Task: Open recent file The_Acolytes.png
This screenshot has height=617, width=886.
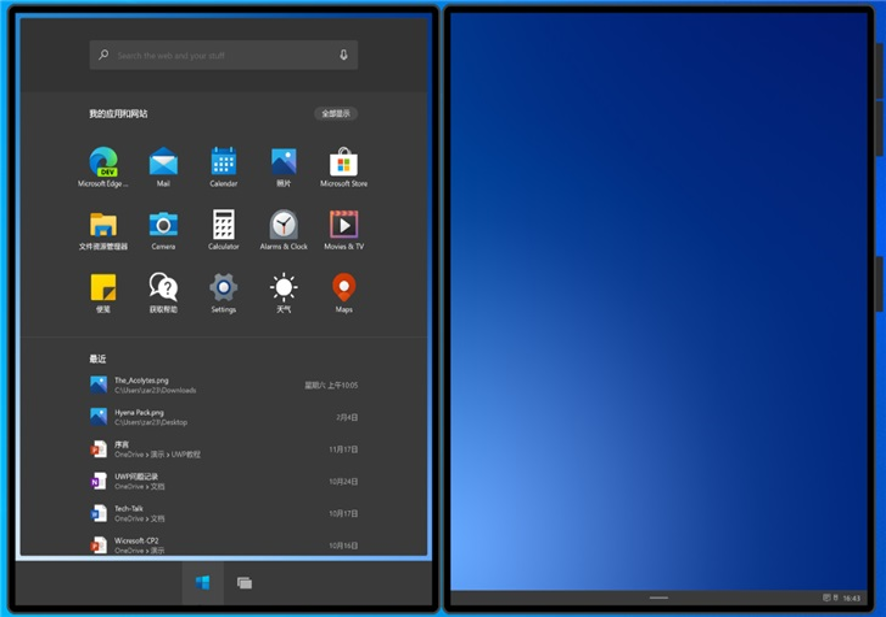Action: (141, 385)
